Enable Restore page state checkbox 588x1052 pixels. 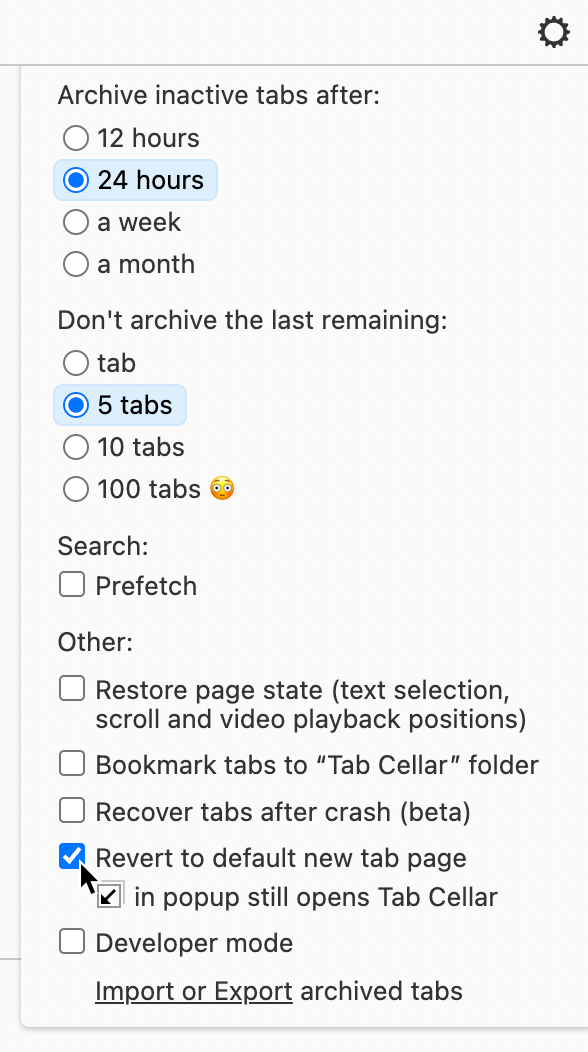72,688
